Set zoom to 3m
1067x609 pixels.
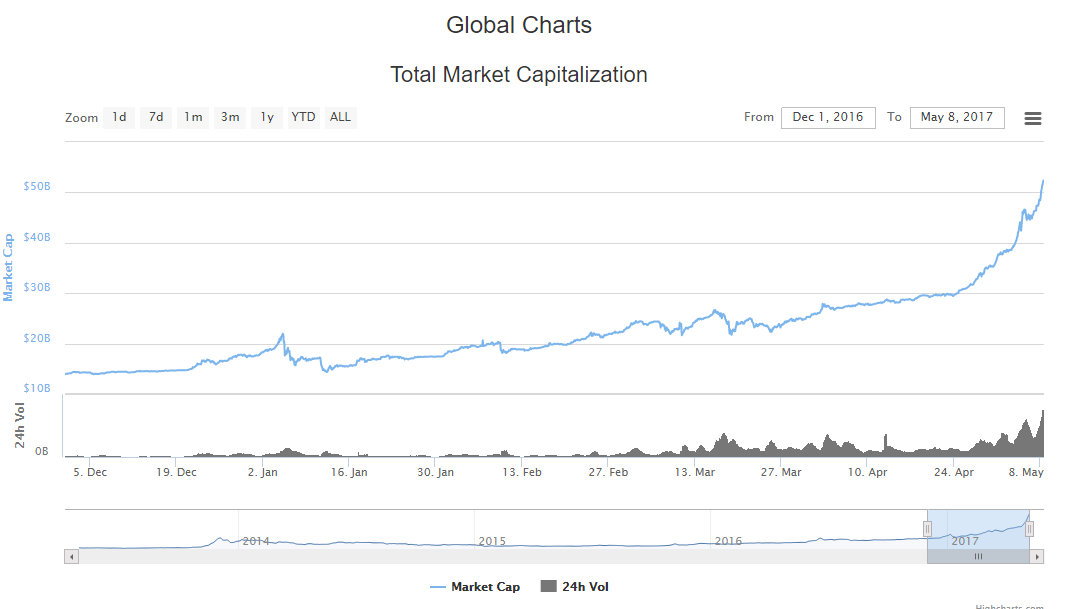230,117
